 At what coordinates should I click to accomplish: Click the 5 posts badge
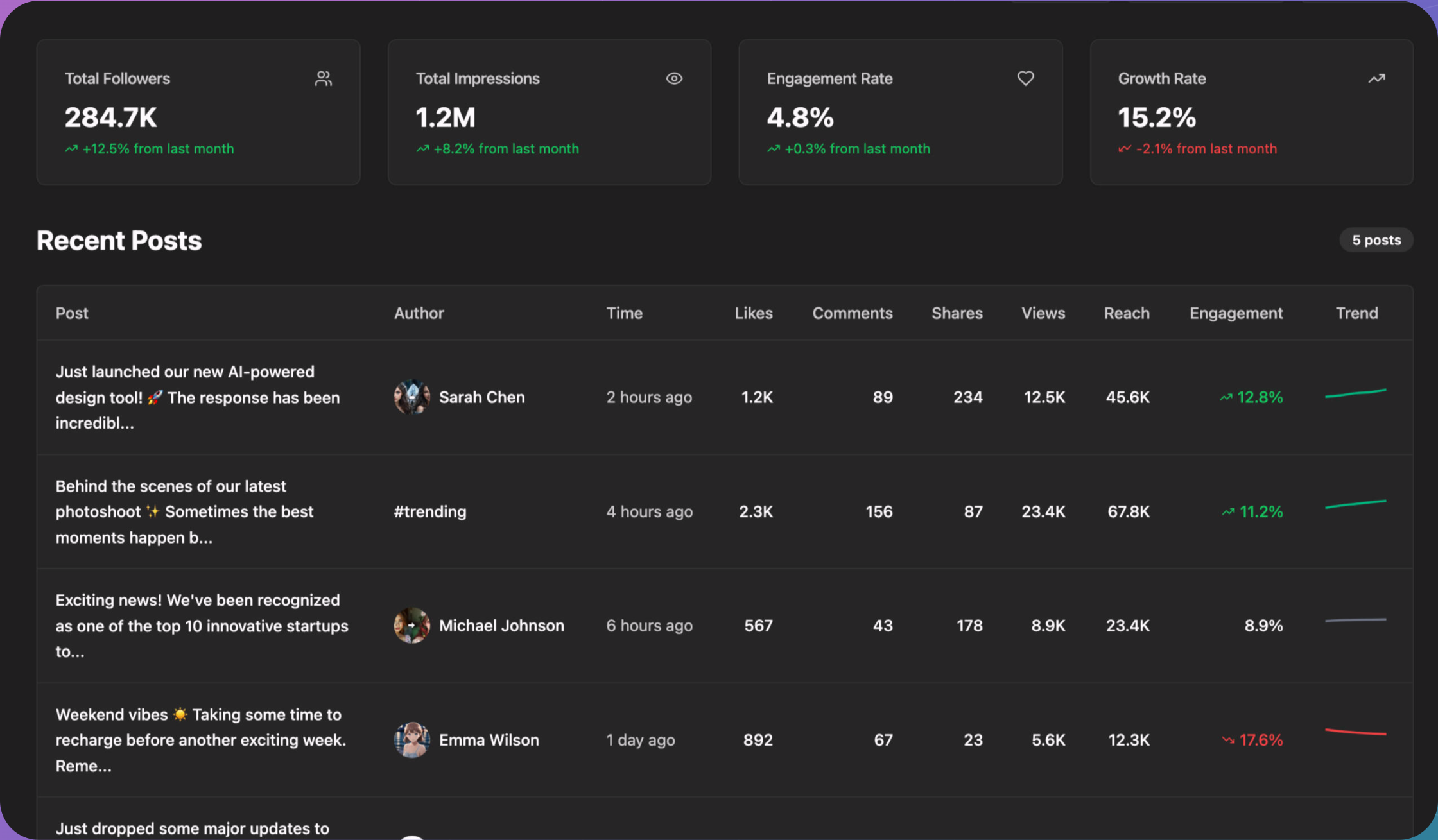1376,240
